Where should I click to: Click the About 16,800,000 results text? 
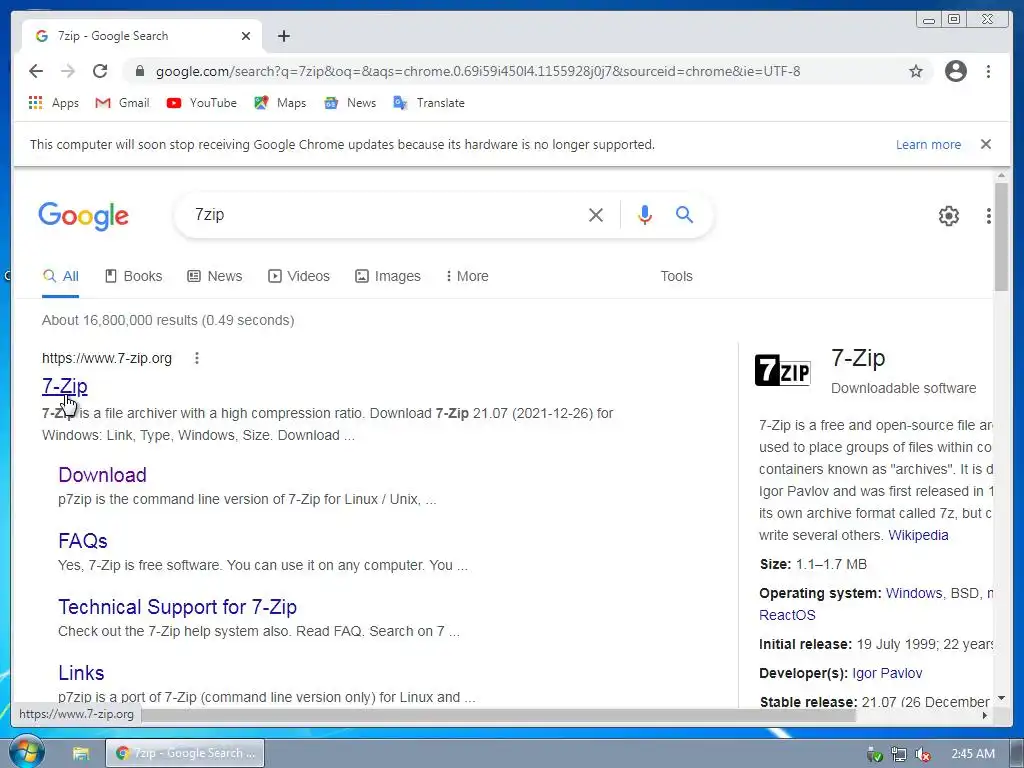tap(168, 320)
